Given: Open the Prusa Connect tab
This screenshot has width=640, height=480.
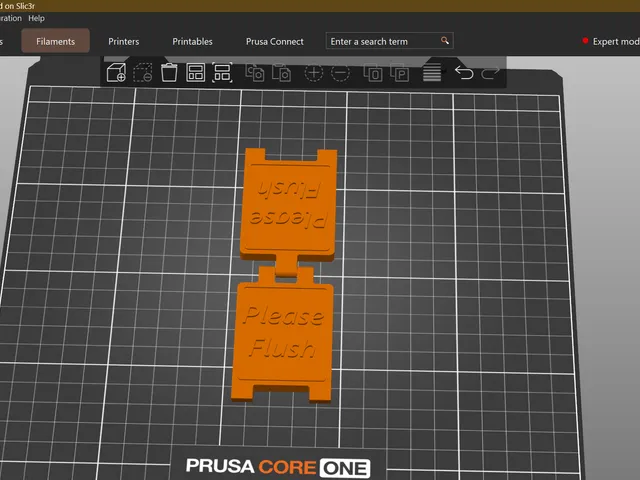Looking at the screenshot, I should pos(275,41).
